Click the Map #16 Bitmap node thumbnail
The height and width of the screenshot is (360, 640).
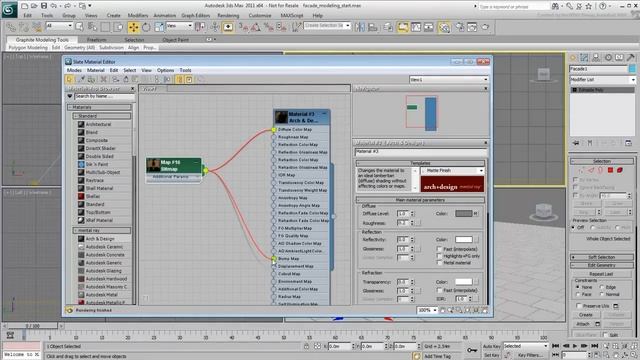click(153, 165)
